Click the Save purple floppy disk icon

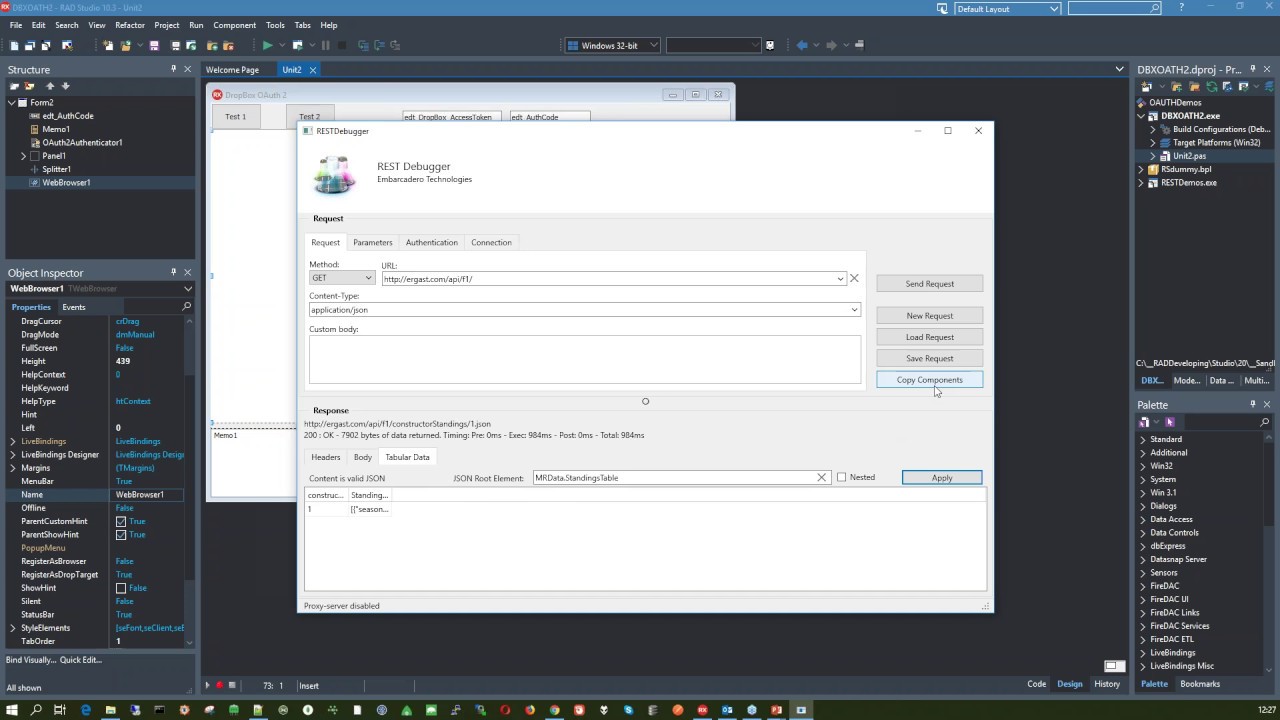[154, 45]
